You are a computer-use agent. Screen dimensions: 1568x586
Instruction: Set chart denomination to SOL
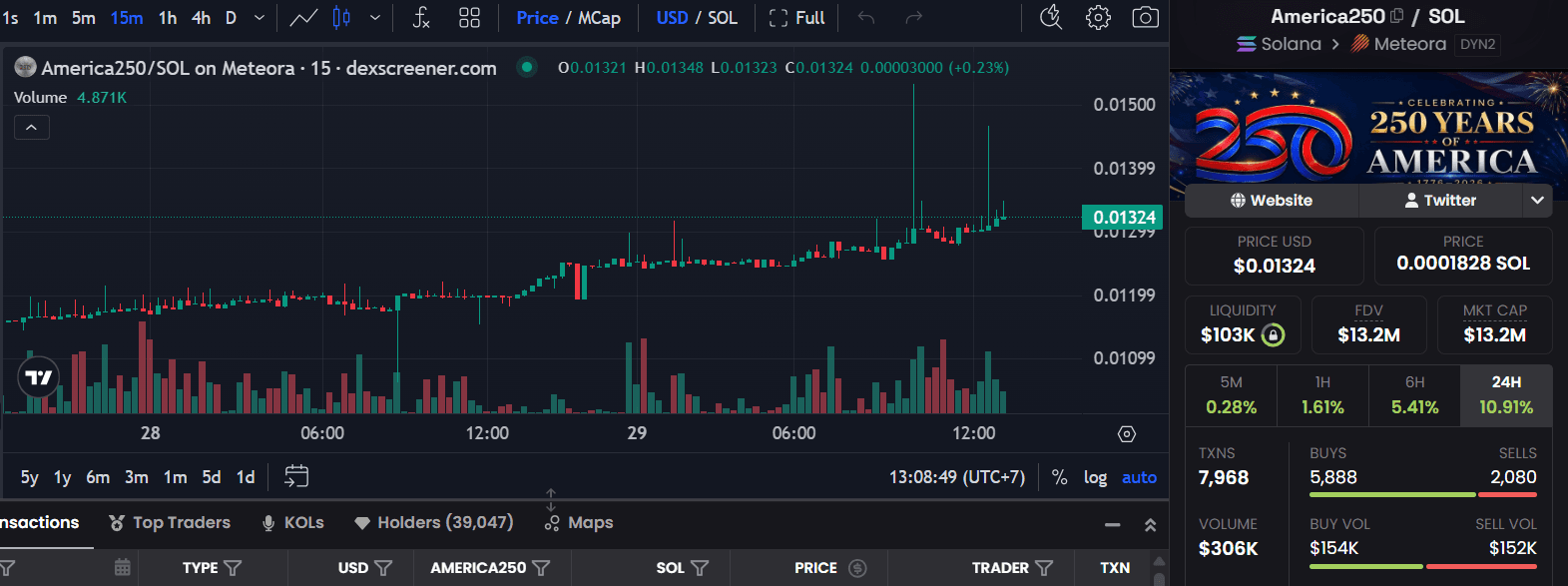[x=723, y=18]
